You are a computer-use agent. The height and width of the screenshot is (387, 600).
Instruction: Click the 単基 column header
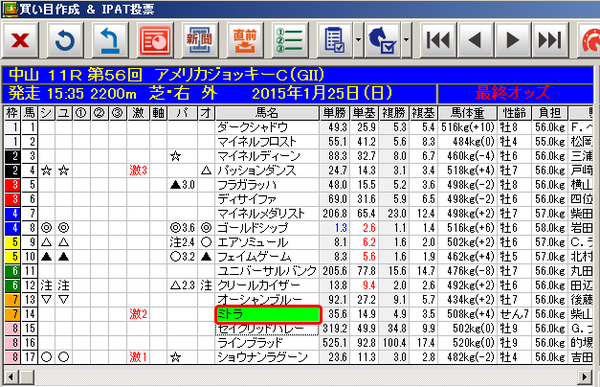tap(364, 113)
